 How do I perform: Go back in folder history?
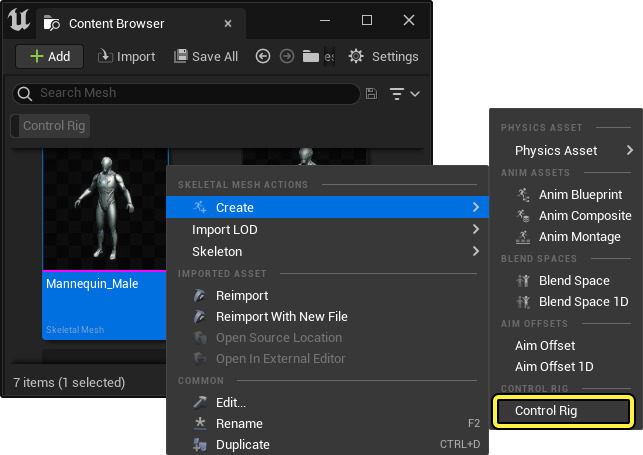click(263, 56)
